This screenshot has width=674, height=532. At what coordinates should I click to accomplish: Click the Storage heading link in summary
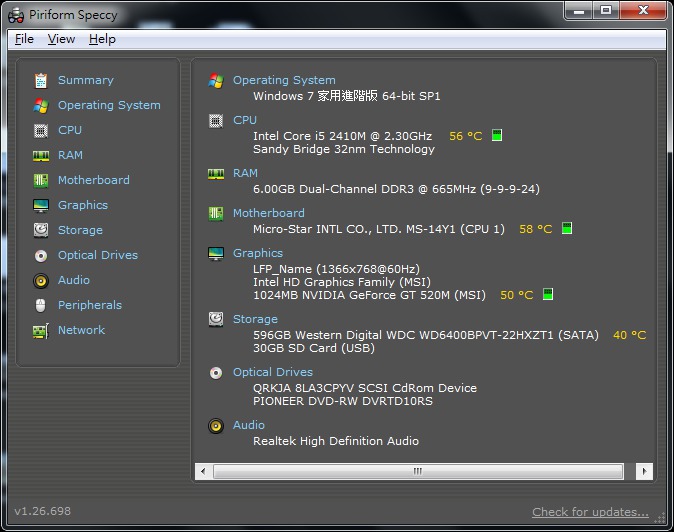click(x=255, y=319)
